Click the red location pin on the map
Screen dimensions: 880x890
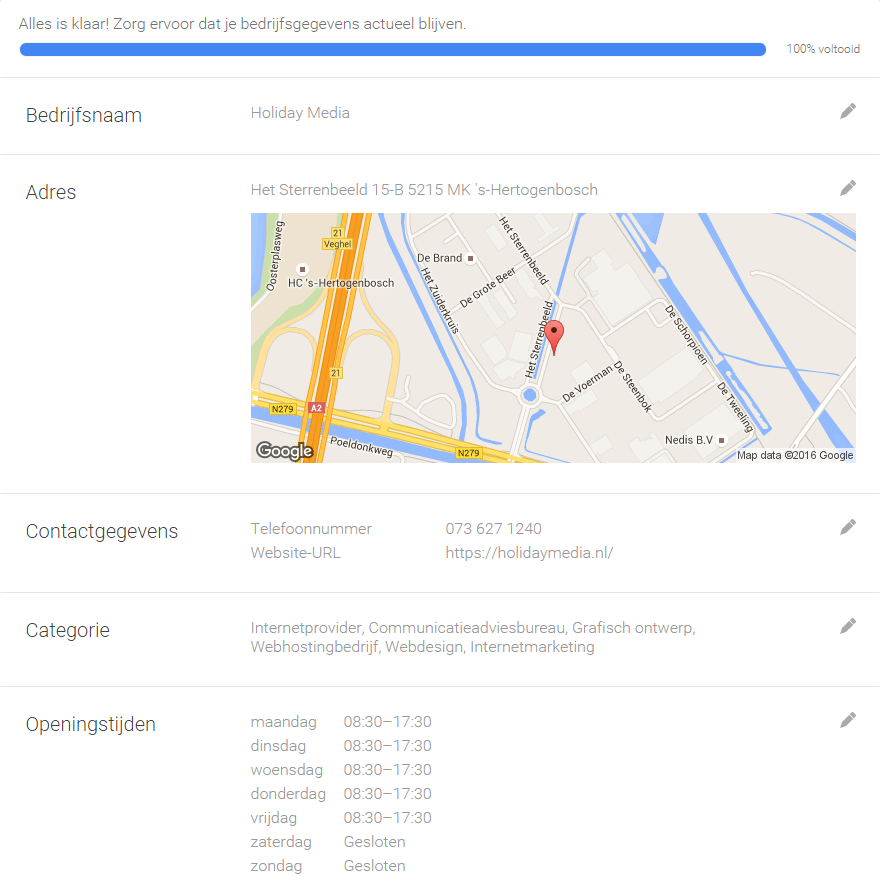[554, 337]
